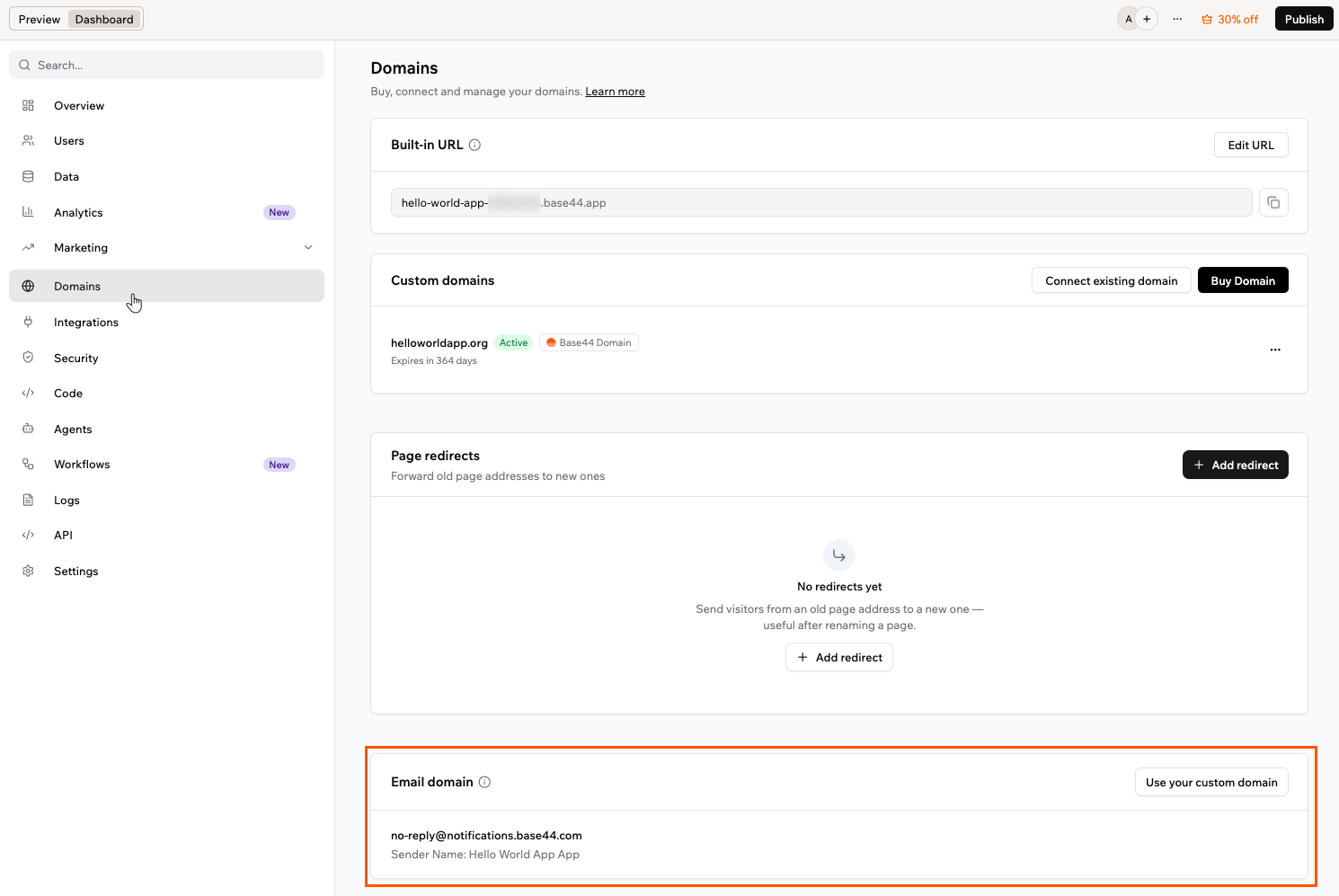
Task: Switch to Dashboard tab
Action: coord(104,19)
